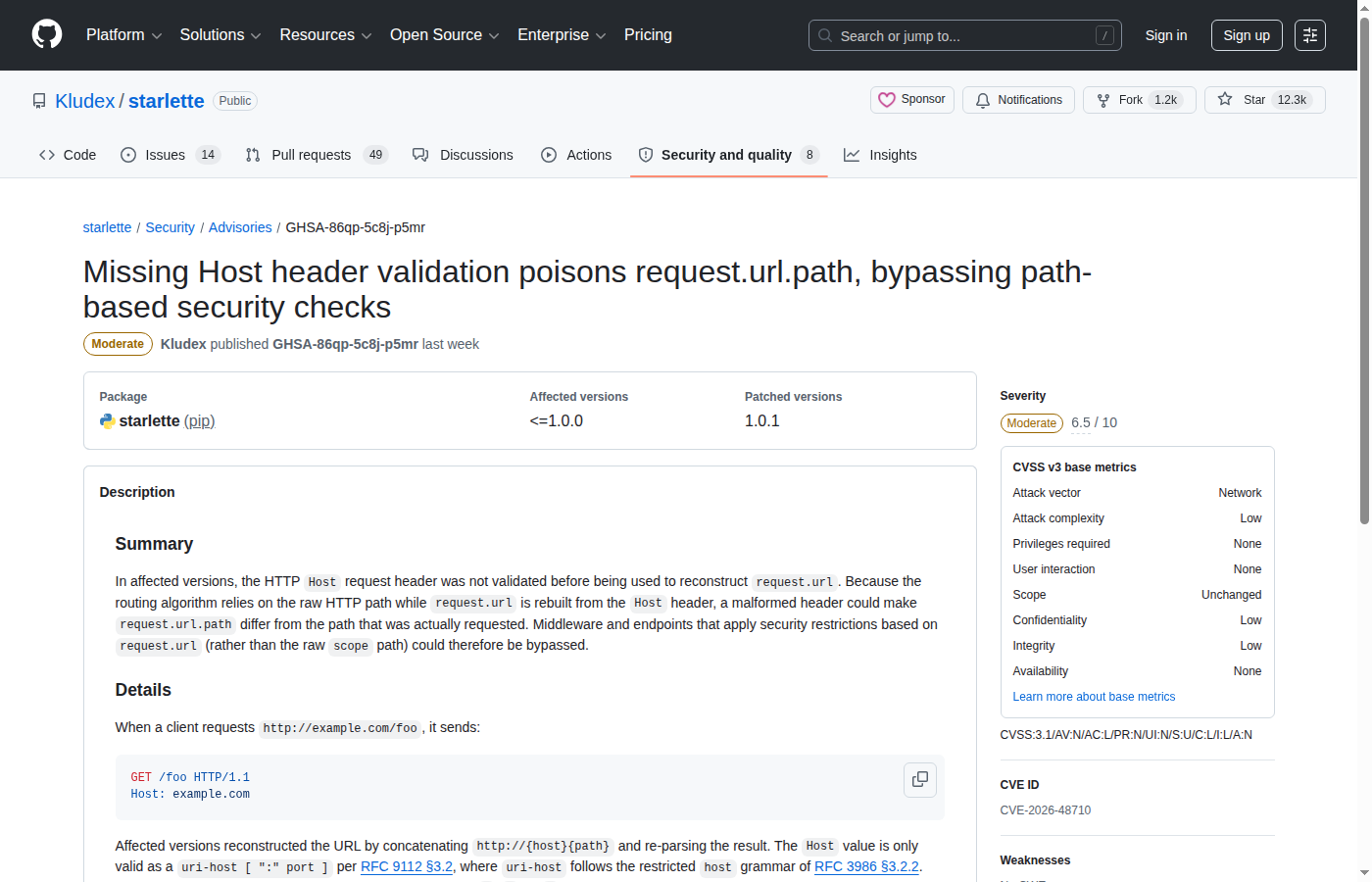Select the Security and quality tab

click(x=728, y=155)
